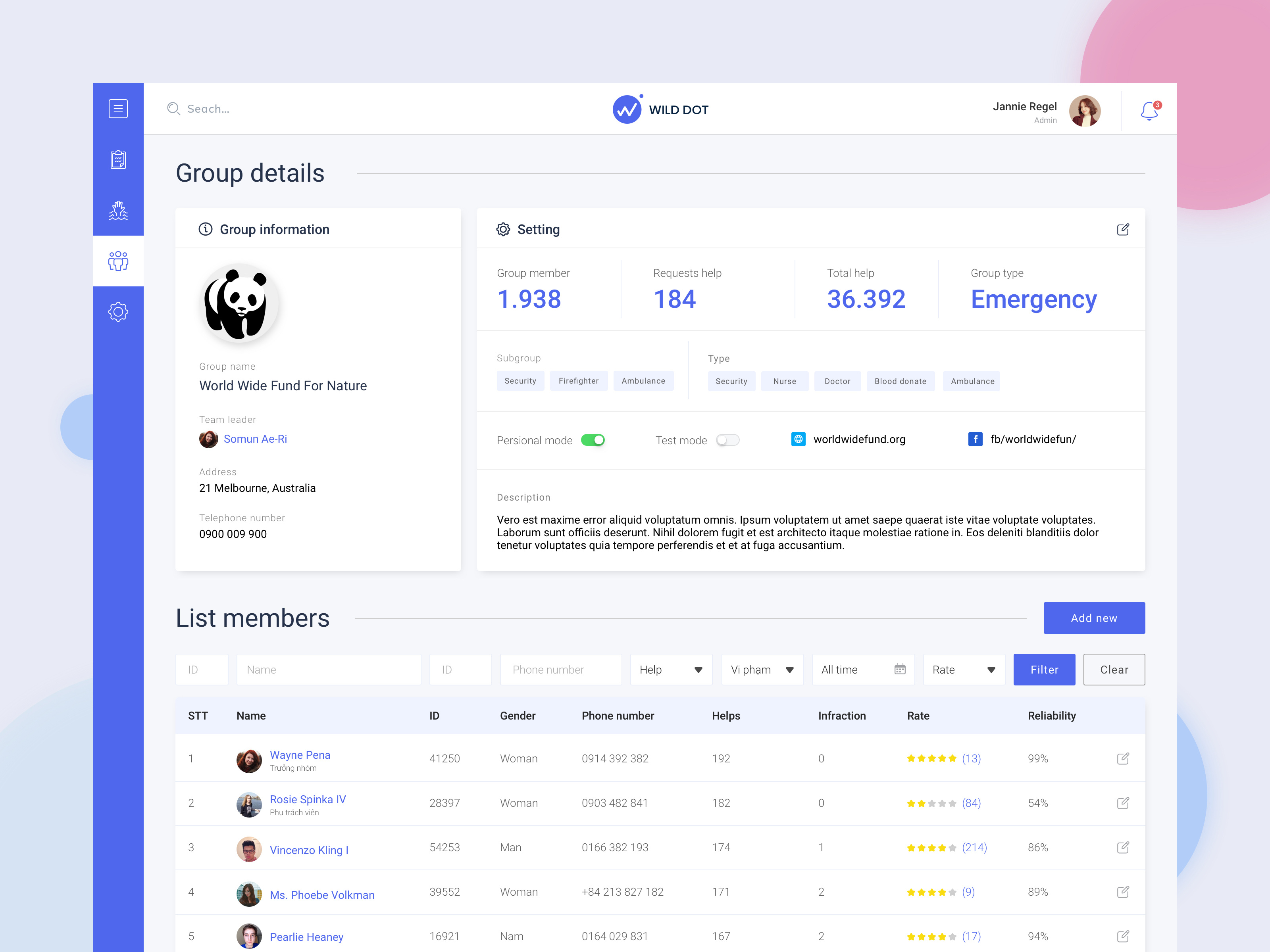Image resolution: width=1270 pixels, height=952 pixels.
Task: Select the Firefighter subgroup tag
Action: [x=579, y=380]
